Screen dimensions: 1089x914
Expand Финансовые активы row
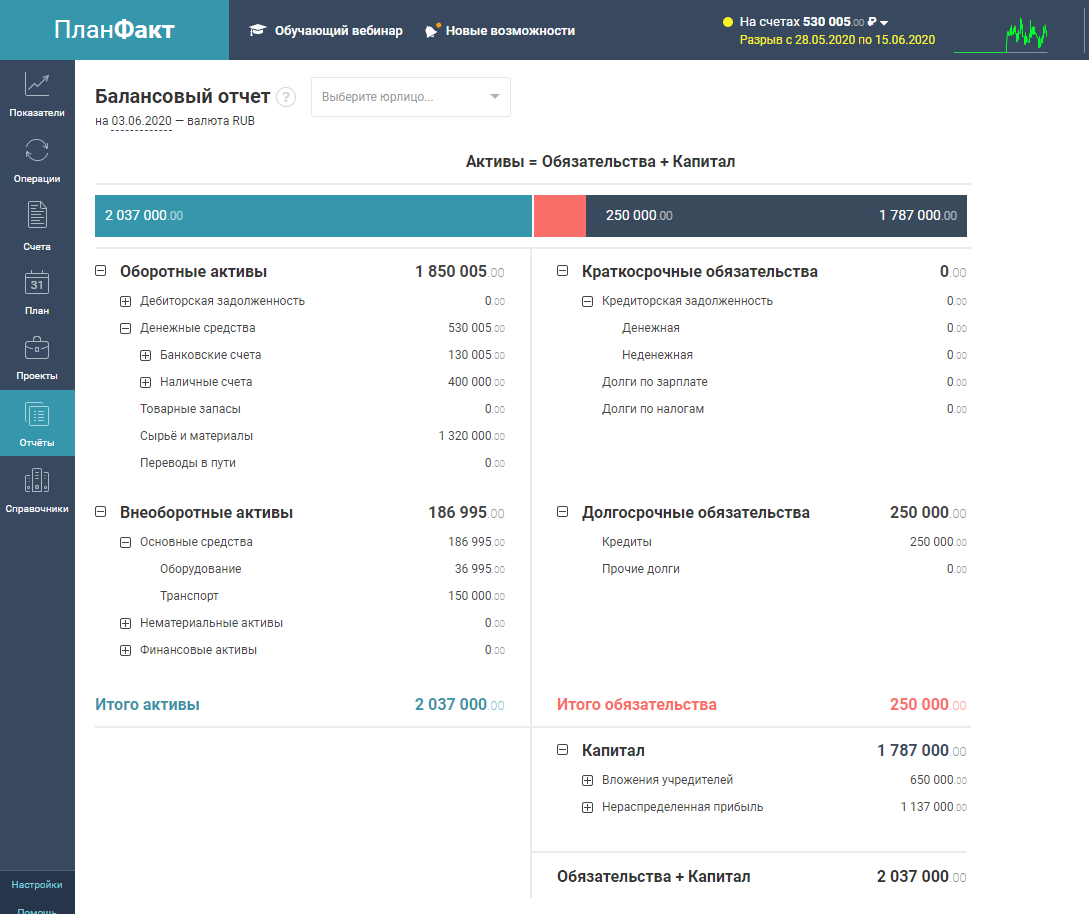[126, 651]
